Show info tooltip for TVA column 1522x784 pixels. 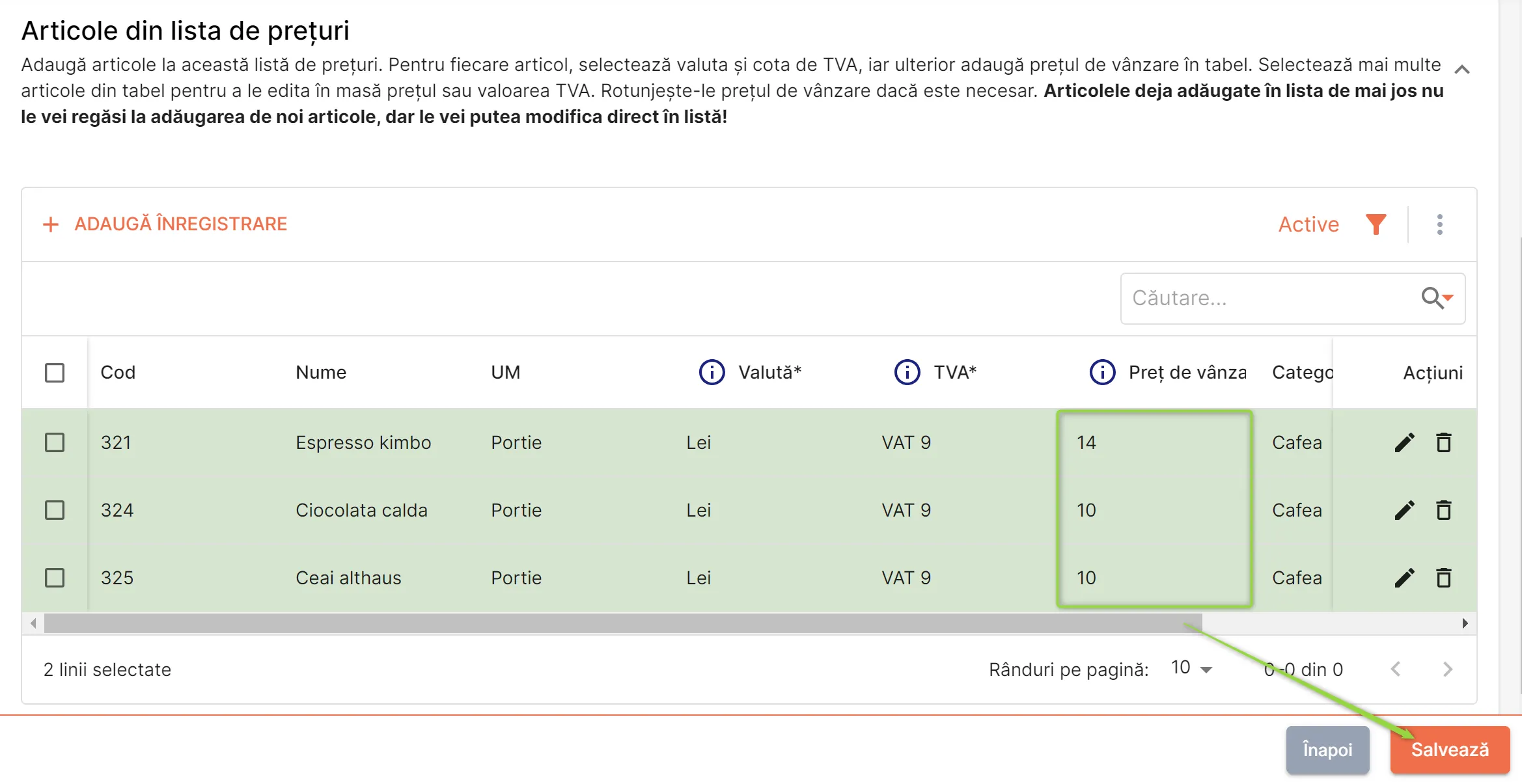(x=907, y=373)
